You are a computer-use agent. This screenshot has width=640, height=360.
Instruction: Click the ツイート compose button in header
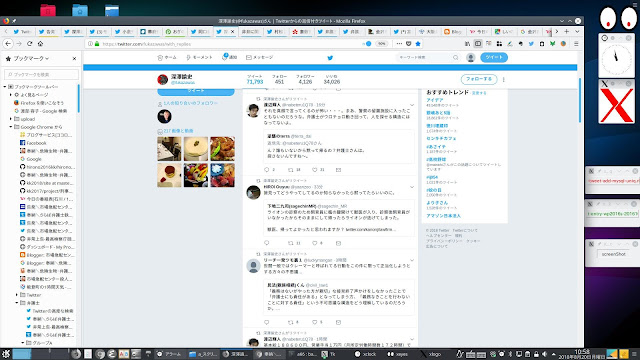point(494,57)
